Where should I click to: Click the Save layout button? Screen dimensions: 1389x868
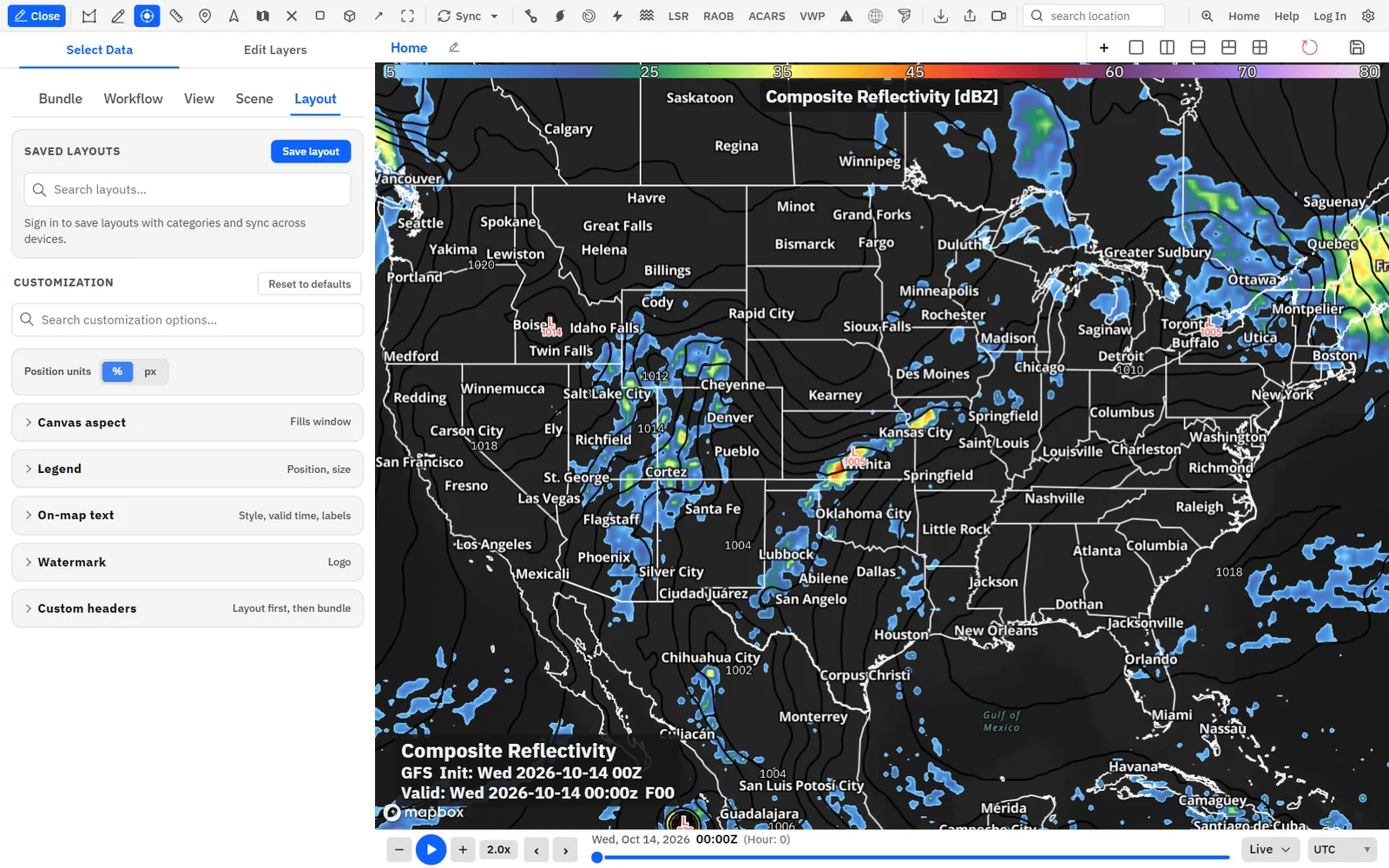(x=311, y=151)
